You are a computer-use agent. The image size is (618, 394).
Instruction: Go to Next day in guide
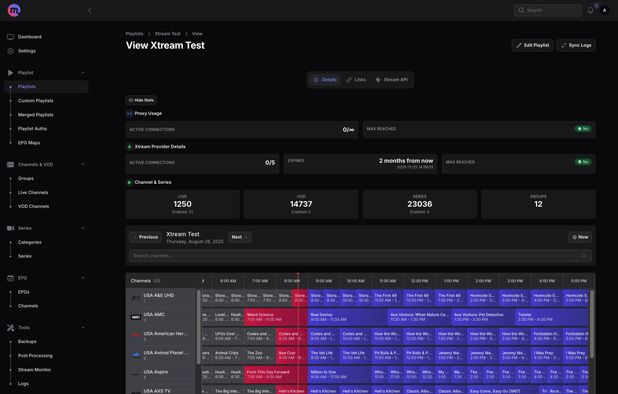(x=240, y=237)
